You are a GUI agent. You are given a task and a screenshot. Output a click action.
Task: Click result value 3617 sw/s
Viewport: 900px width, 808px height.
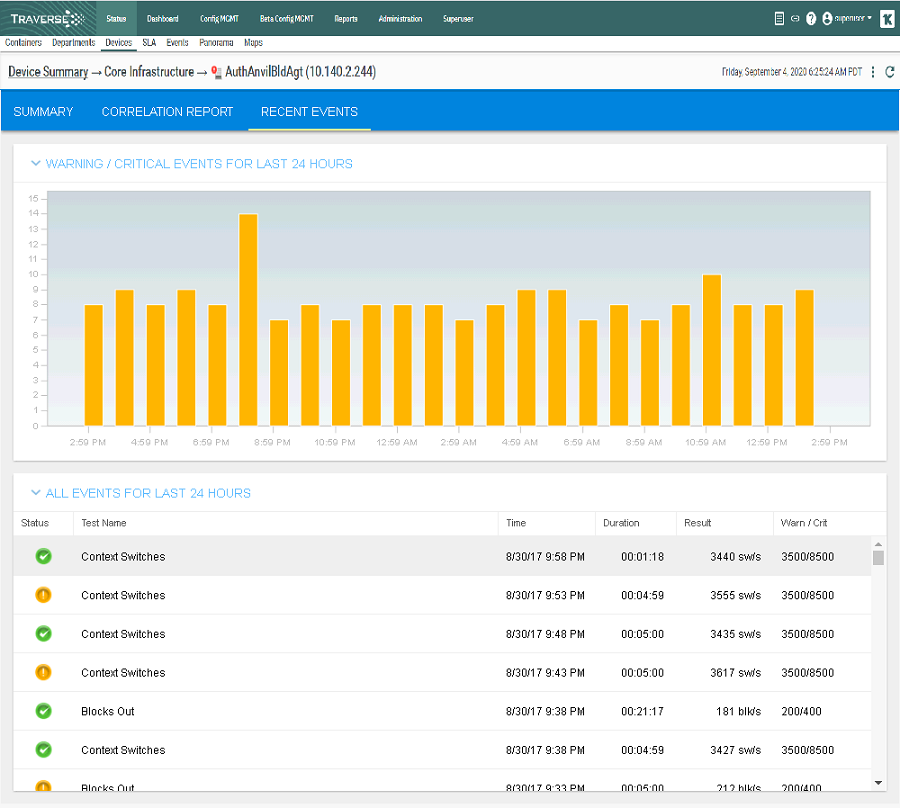point(735,673)
